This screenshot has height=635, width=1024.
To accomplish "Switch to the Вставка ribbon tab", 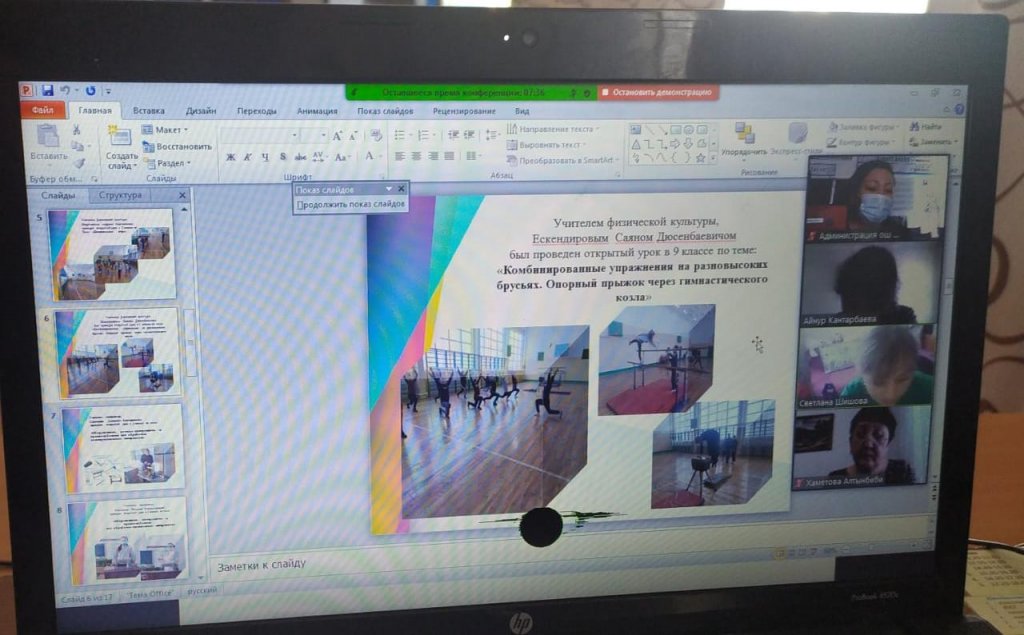I will [x=149, y=111].
